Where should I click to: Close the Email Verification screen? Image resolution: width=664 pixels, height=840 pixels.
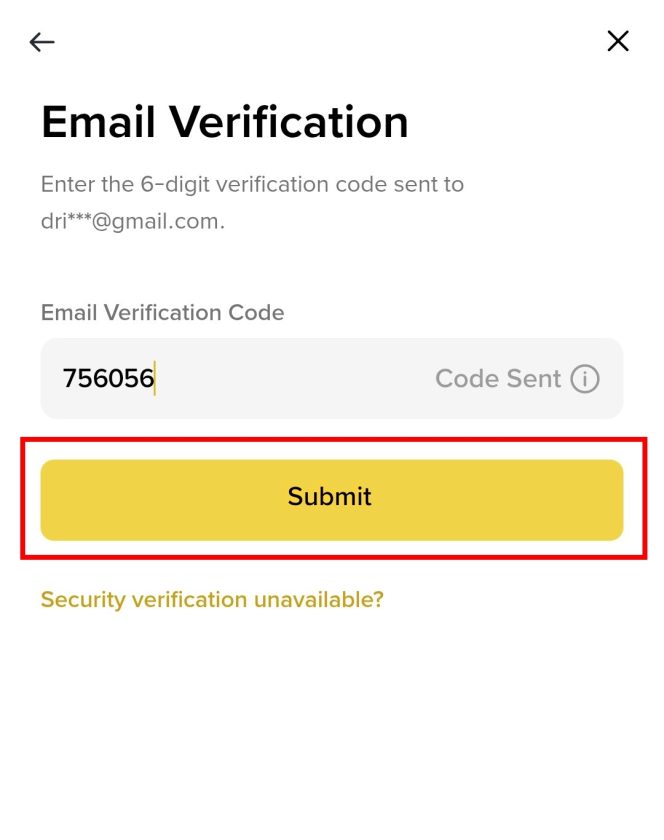pyautogui.click(x=618, y=41)
